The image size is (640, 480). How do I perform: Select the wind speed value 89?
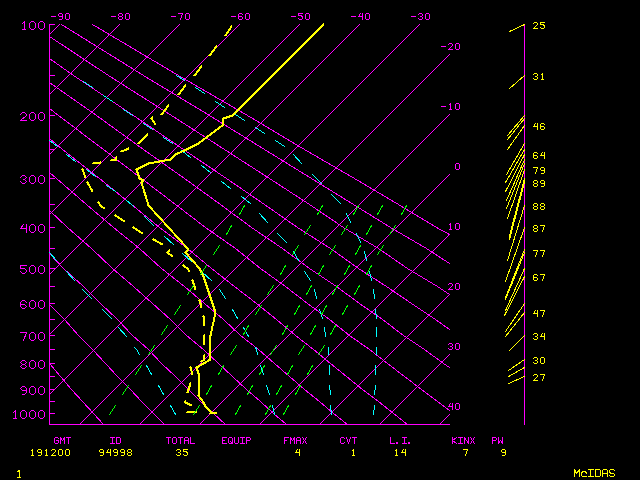coord(538,184)
